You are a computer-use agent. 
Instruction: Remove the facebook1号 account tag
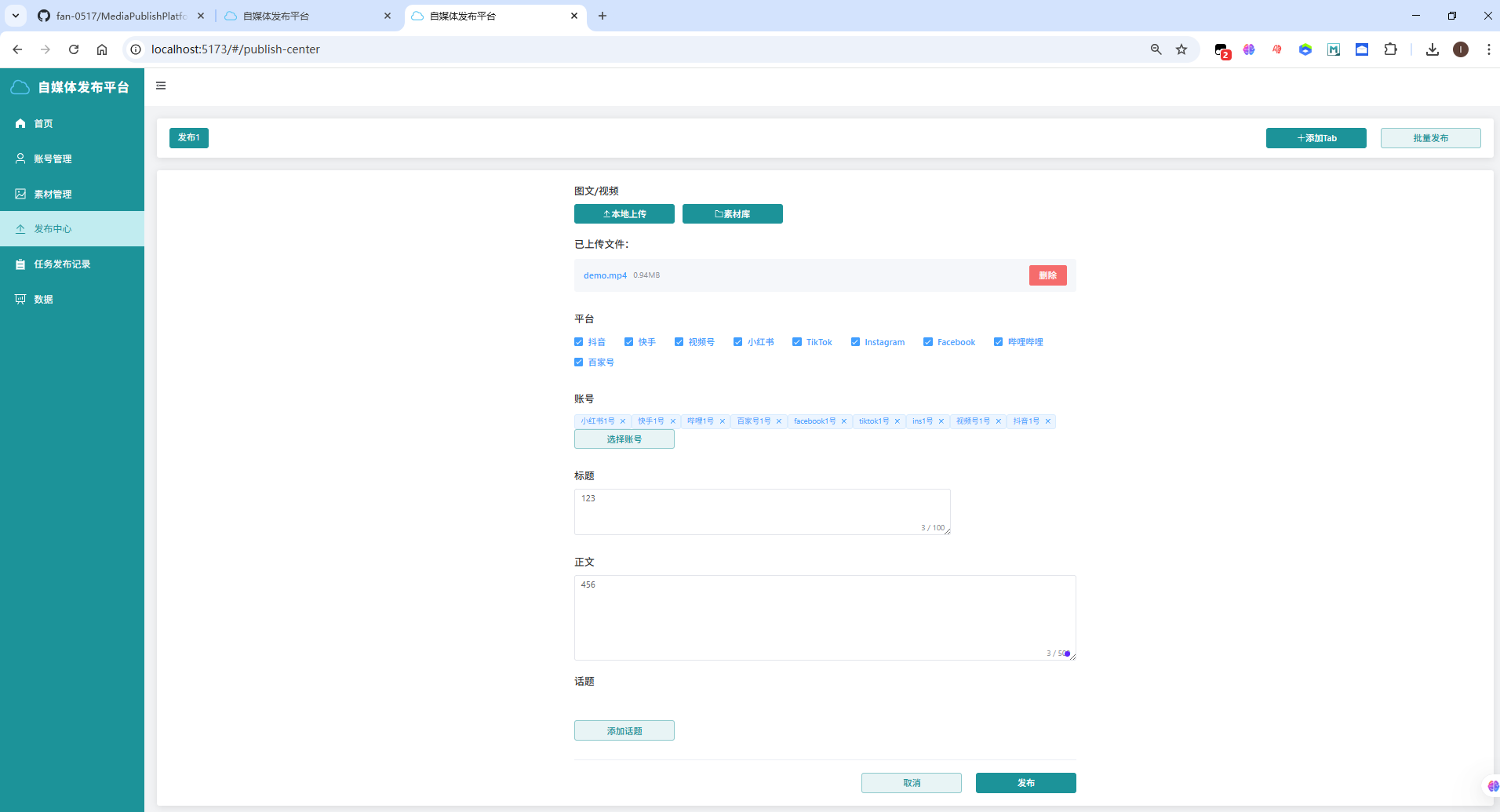click(x=844, y=421)
